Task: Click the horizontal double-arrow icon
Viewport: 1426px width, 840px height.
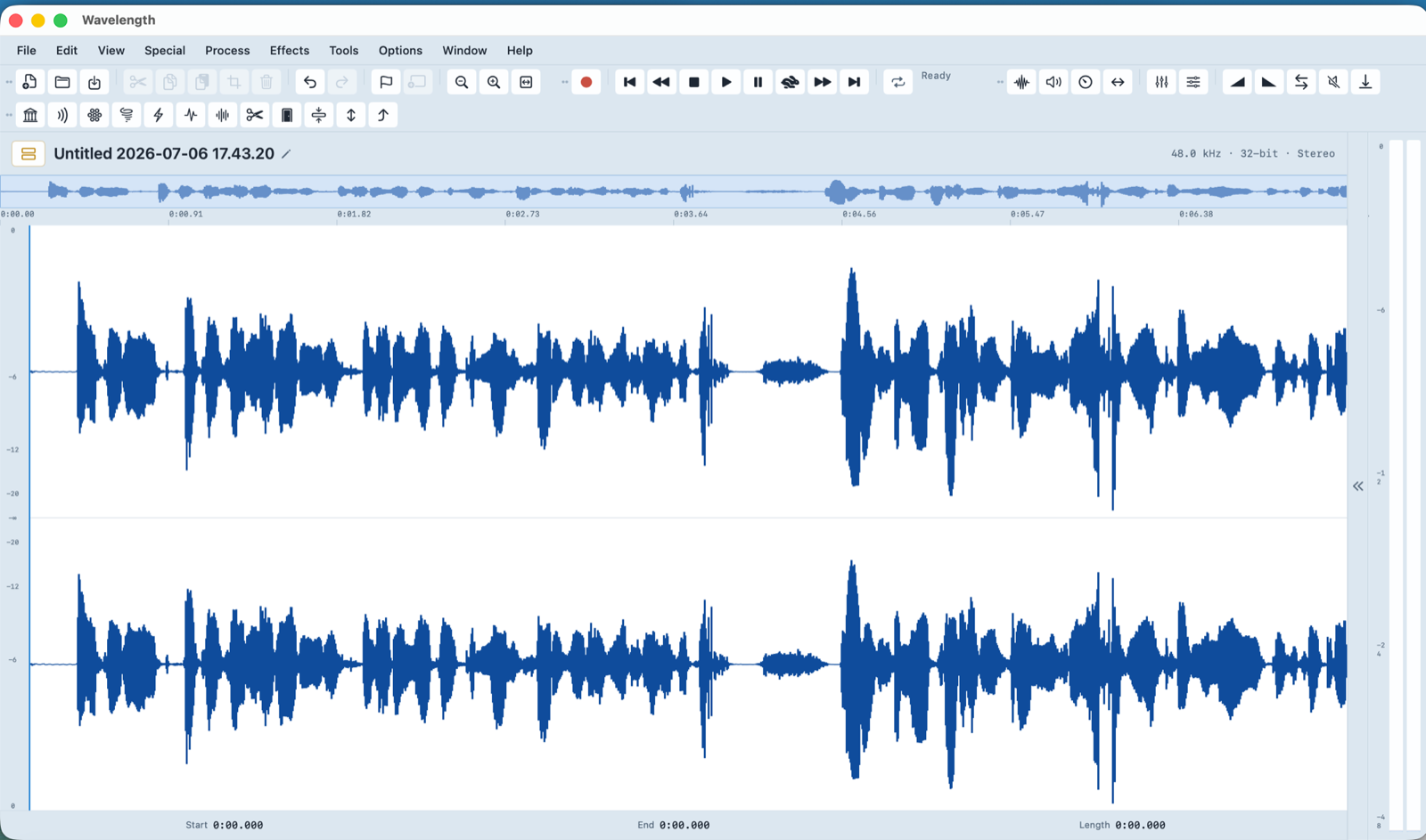Action: [x=1118, y=82]
